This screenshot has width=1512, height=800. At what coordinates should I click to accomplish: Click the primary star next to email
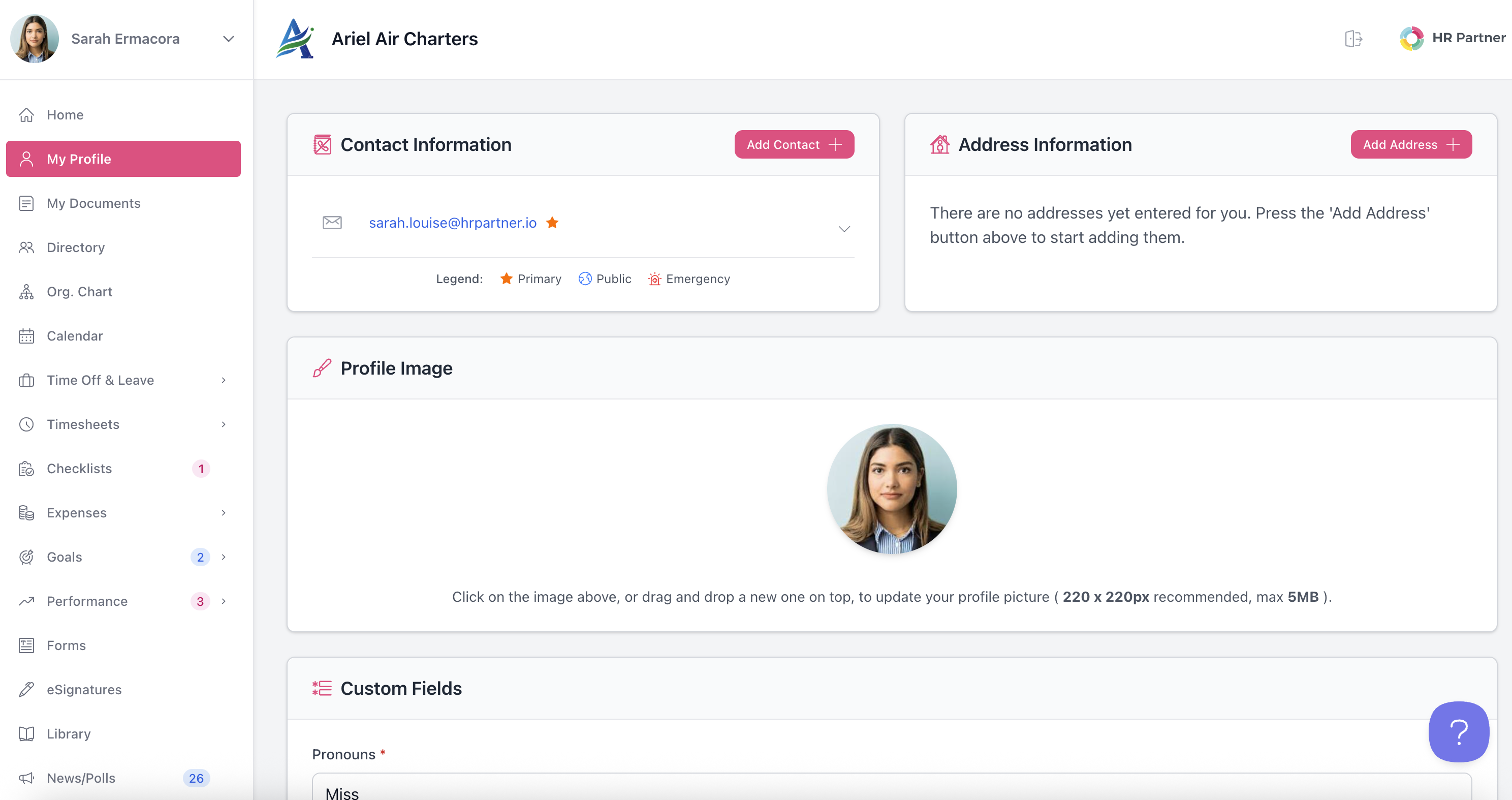pyautogui.click(x=552, y=223)
